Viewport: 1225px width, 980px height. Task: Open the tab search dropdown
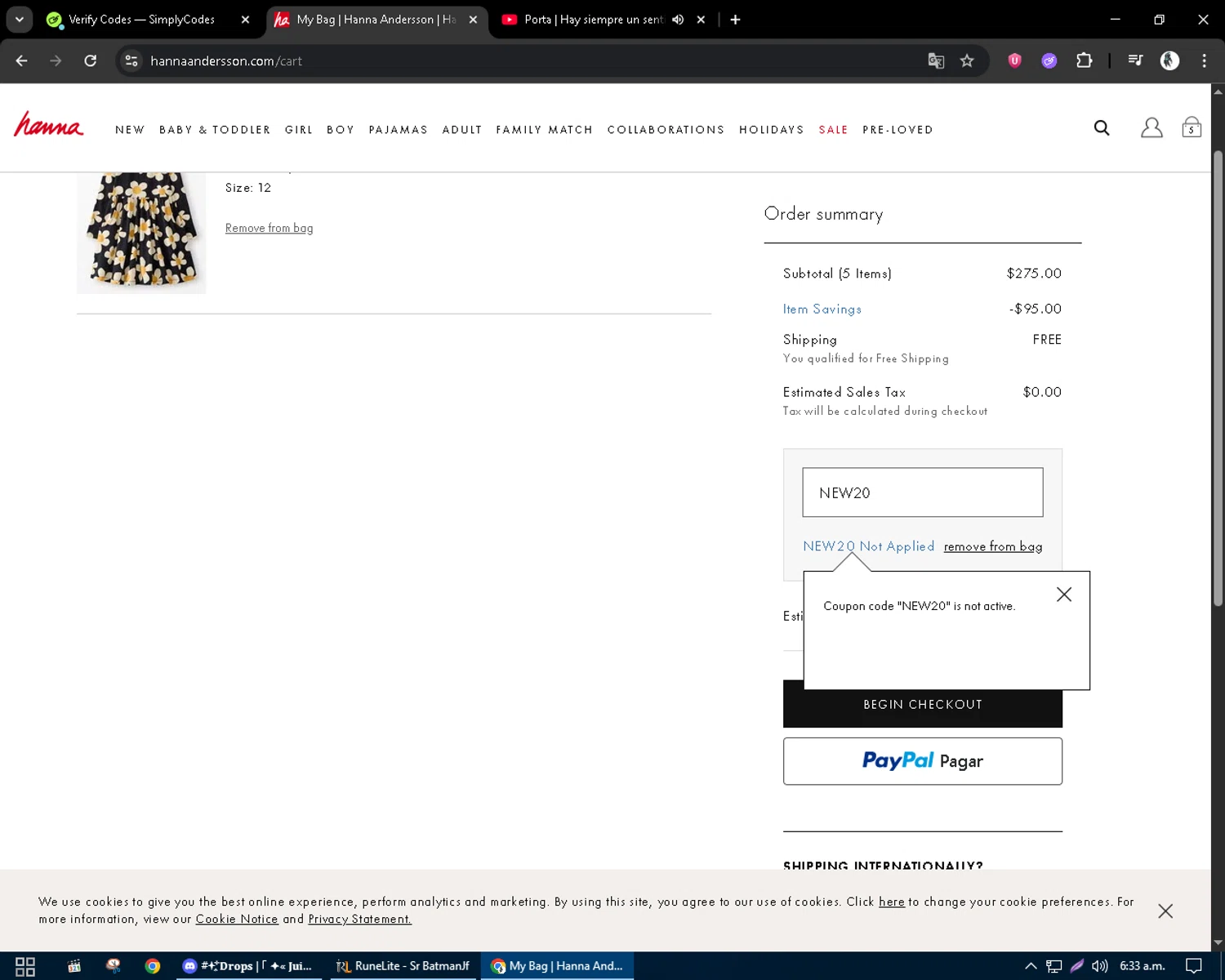tap(19, 20)
